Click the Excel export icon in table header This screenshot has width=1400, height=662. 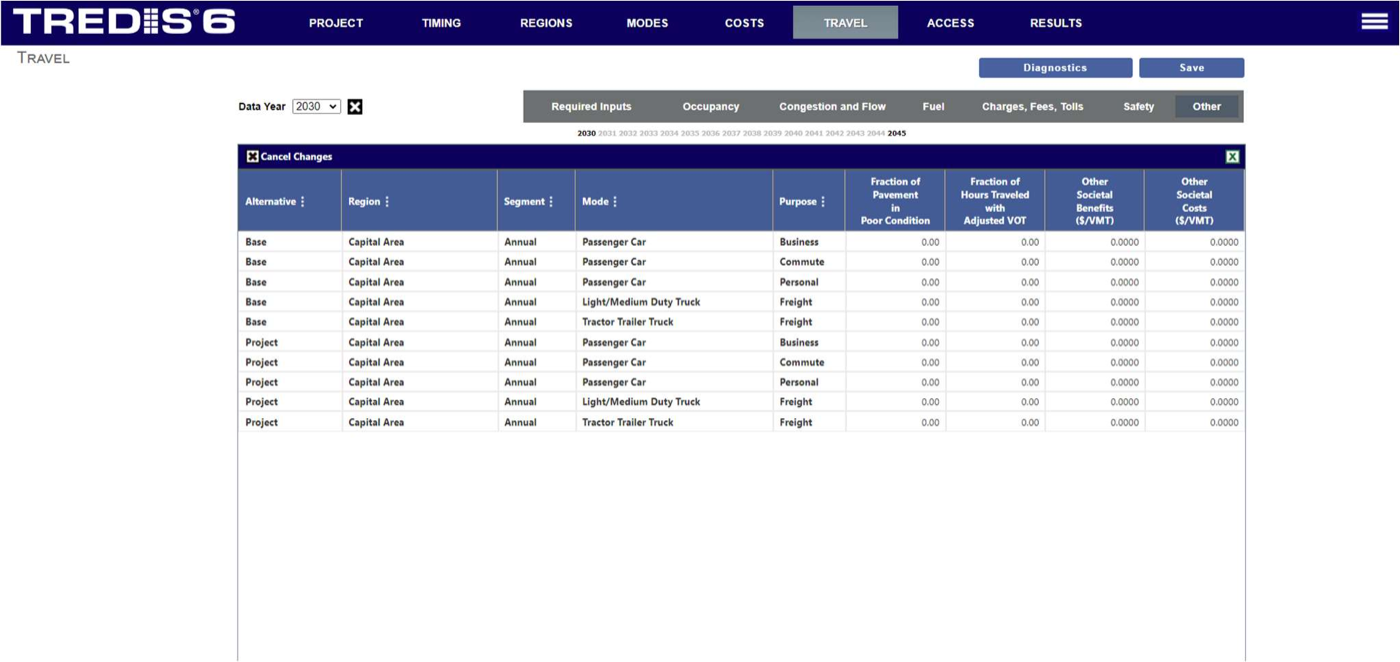tap(1232, 157)
